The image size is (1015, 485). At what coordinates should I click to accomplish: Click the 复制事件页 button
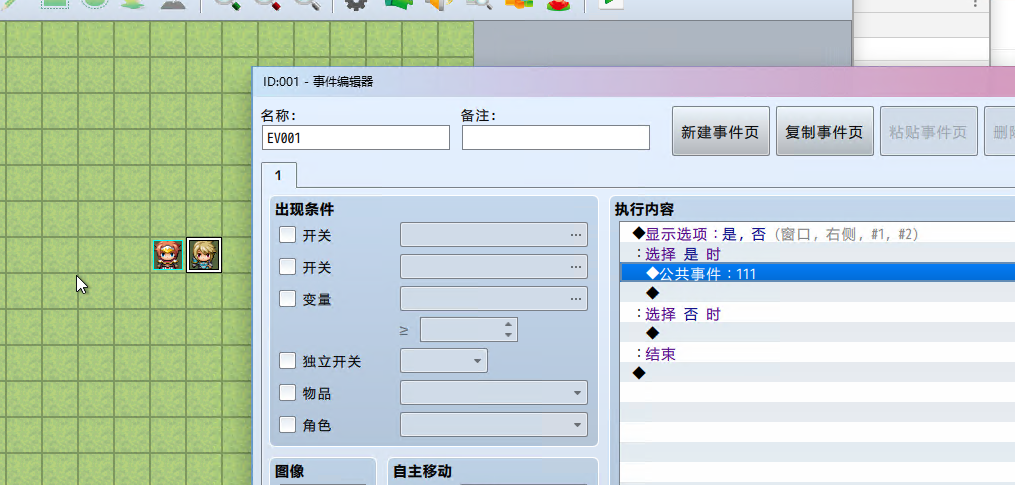coord(825,131)
